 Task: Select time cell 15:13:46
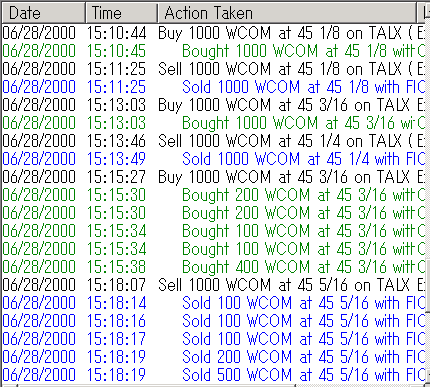(116, 141)
